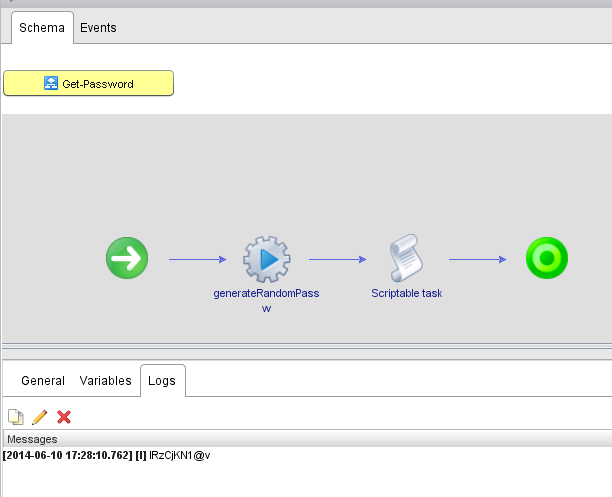This screenshot has width=612, height=497.
Task: Copy log messages with the copy icon
Action: click(16, 417)
